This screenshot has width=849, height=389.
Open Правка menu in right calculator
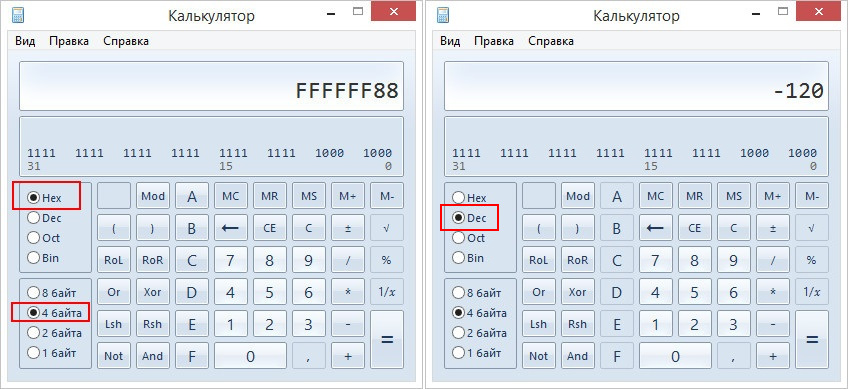click(494, 41)
